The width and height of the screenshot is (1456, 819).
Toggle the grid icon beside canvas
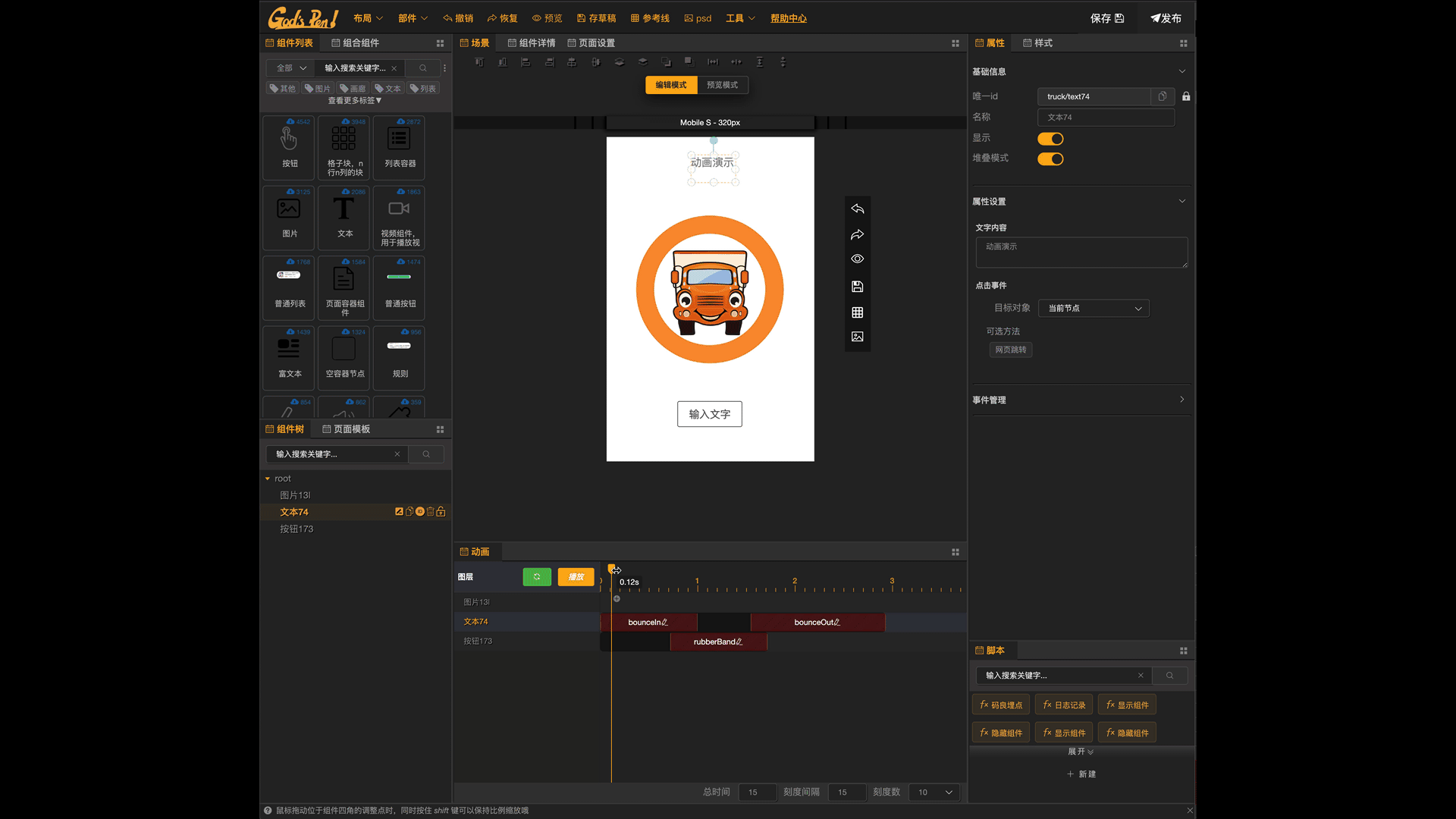[857, 312]
